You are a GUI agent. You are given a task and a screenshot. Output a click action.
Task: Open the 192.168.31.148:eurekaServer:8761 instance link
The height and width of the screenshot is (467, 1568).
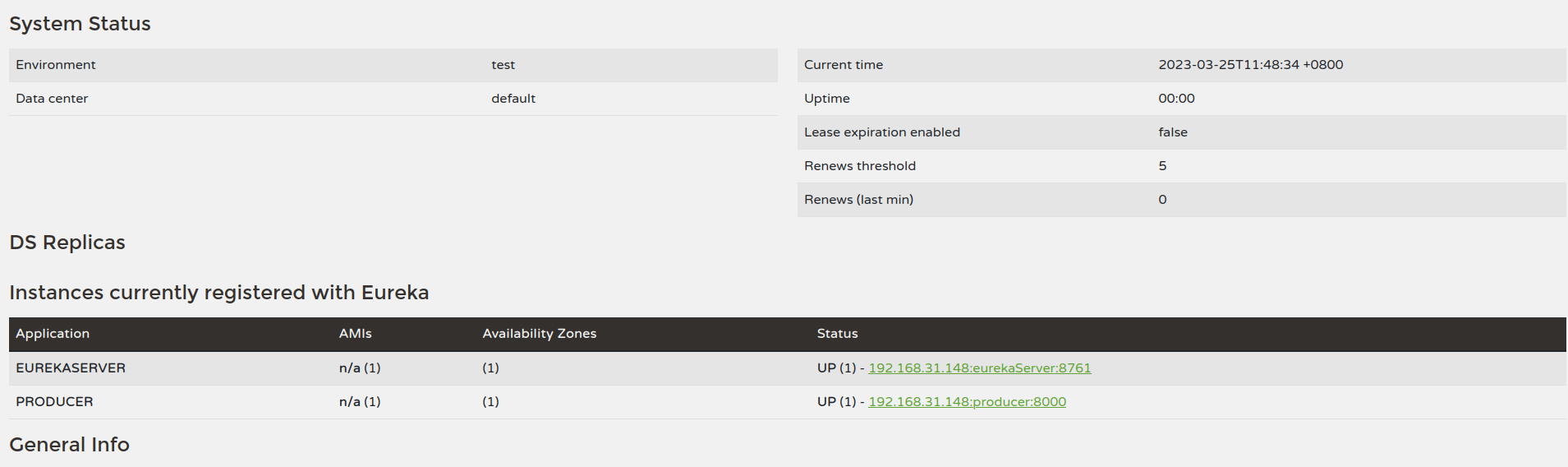[x=979, y=368]
